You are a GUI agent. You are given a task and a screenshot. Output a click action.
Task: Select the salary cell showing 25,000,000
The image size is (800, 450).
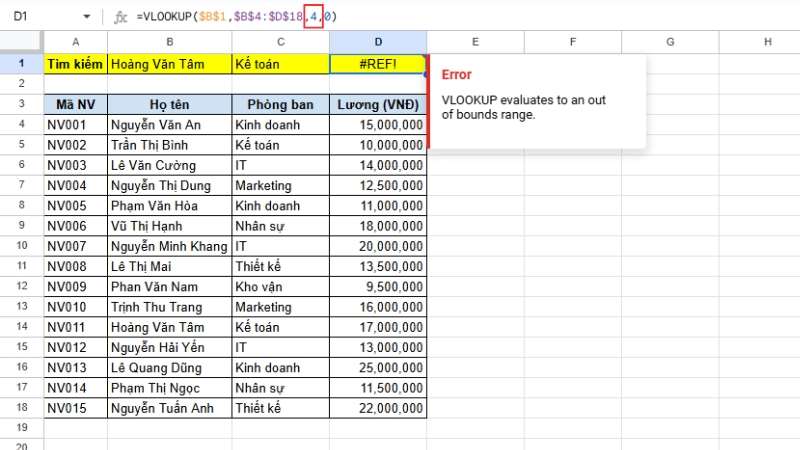coord(378,367)
